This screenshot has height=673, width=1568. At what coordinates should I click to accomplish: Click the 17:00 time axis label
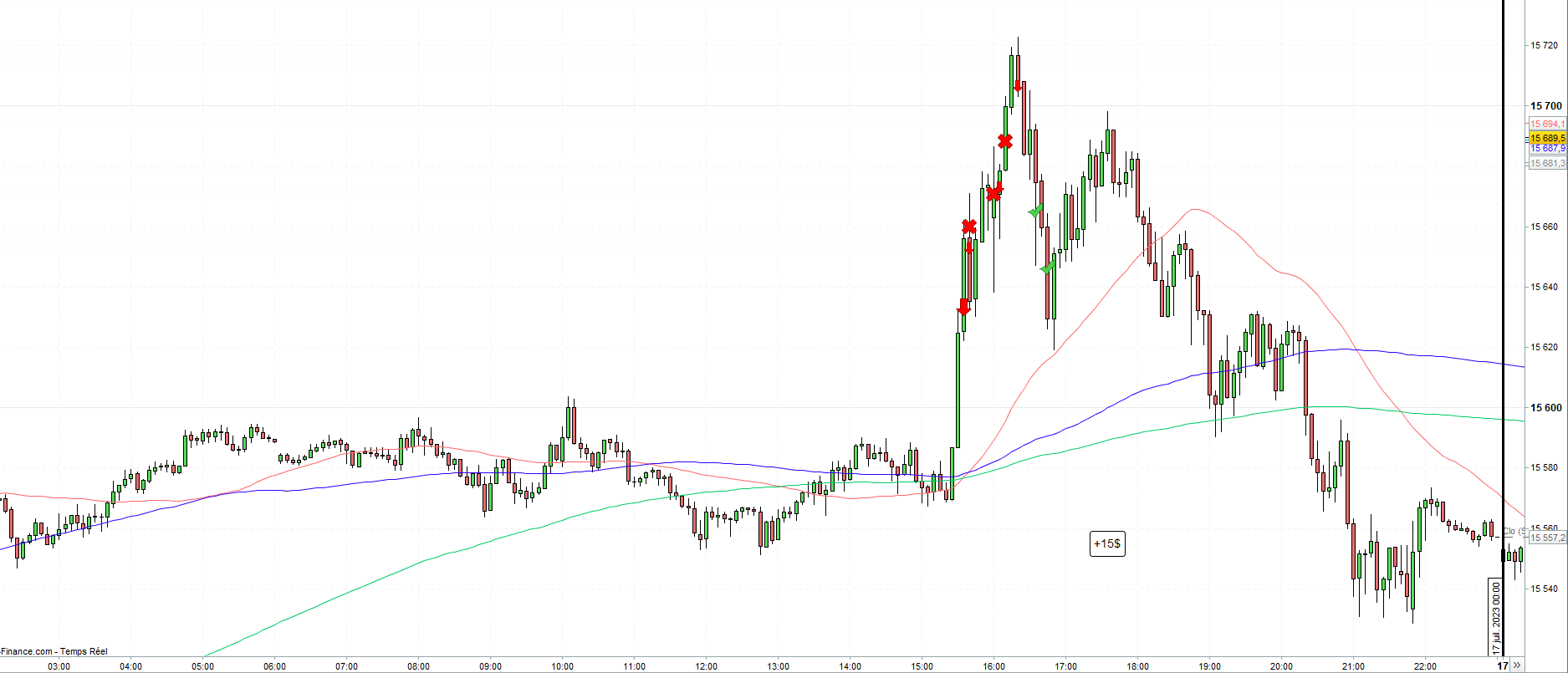[1065, 666]
